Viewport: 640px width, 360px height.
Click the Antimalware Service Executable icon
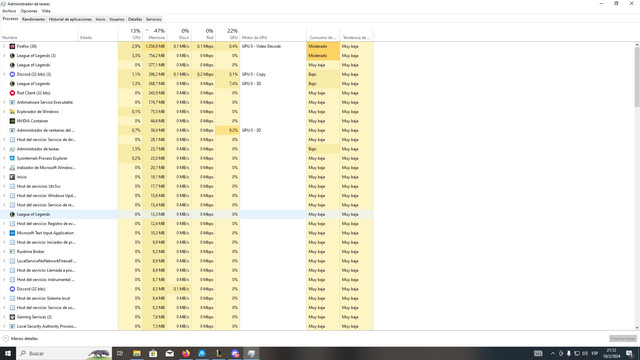12,102
